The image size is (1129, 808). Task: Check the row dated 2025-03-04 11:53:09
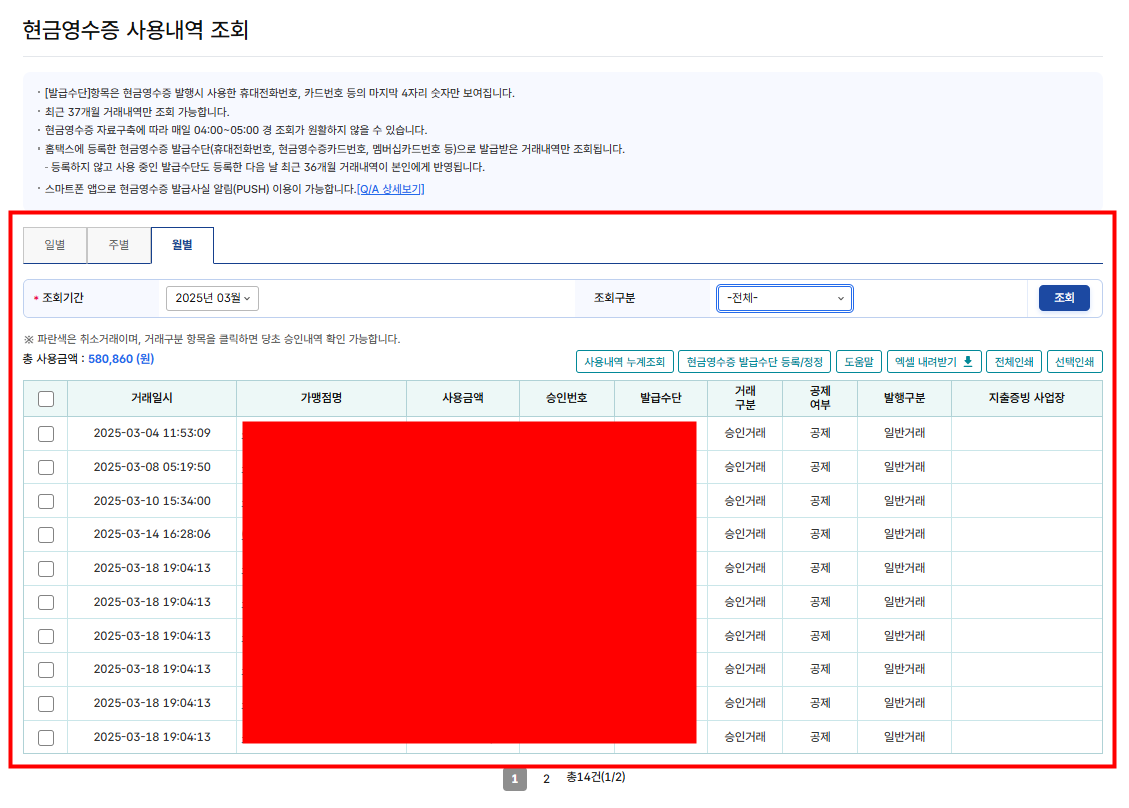pos(46,434)
